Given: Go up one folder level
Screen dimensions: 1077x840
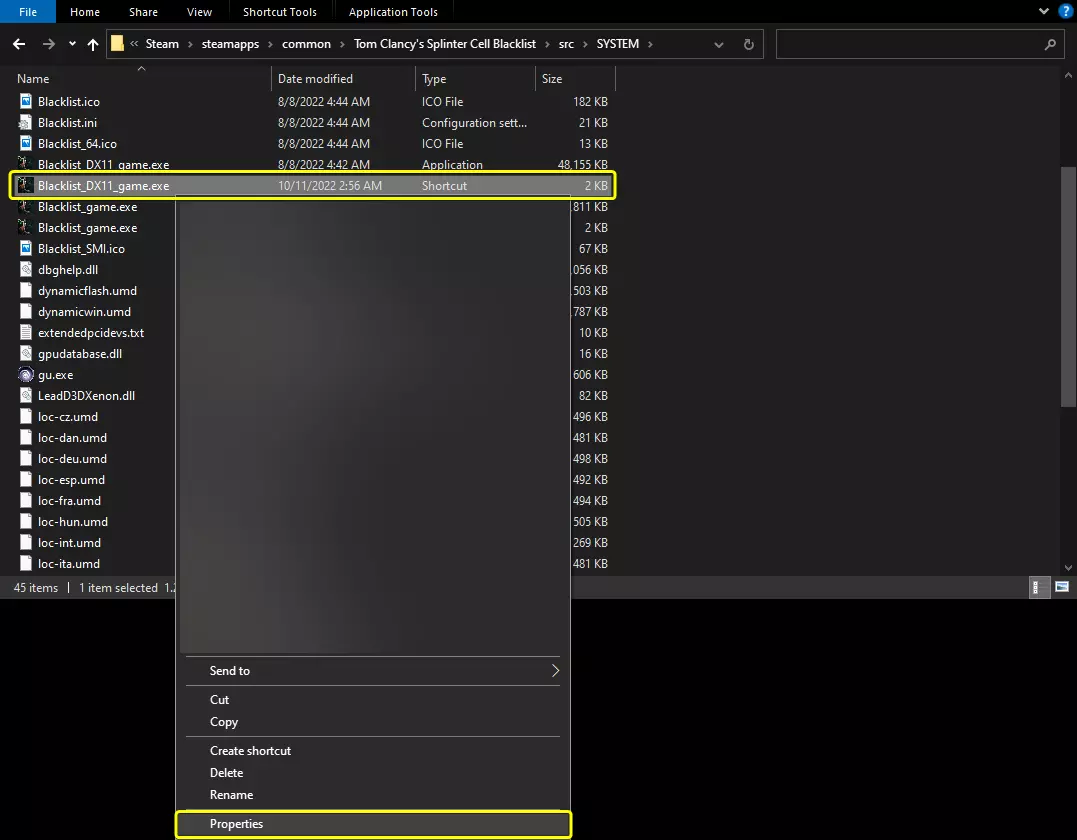Looking at the screenshot, I should (93, 44).
